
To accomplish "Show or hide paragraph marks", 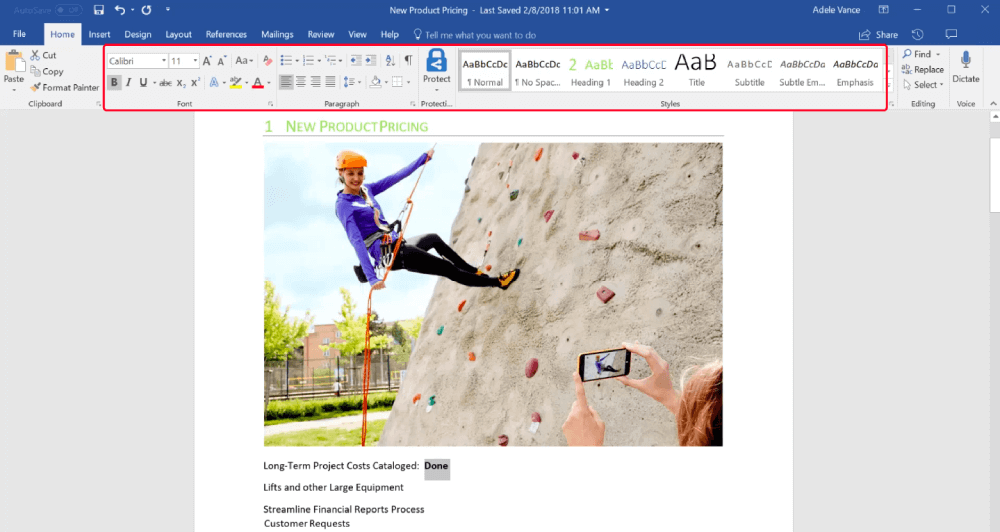I will pos(408,61).
